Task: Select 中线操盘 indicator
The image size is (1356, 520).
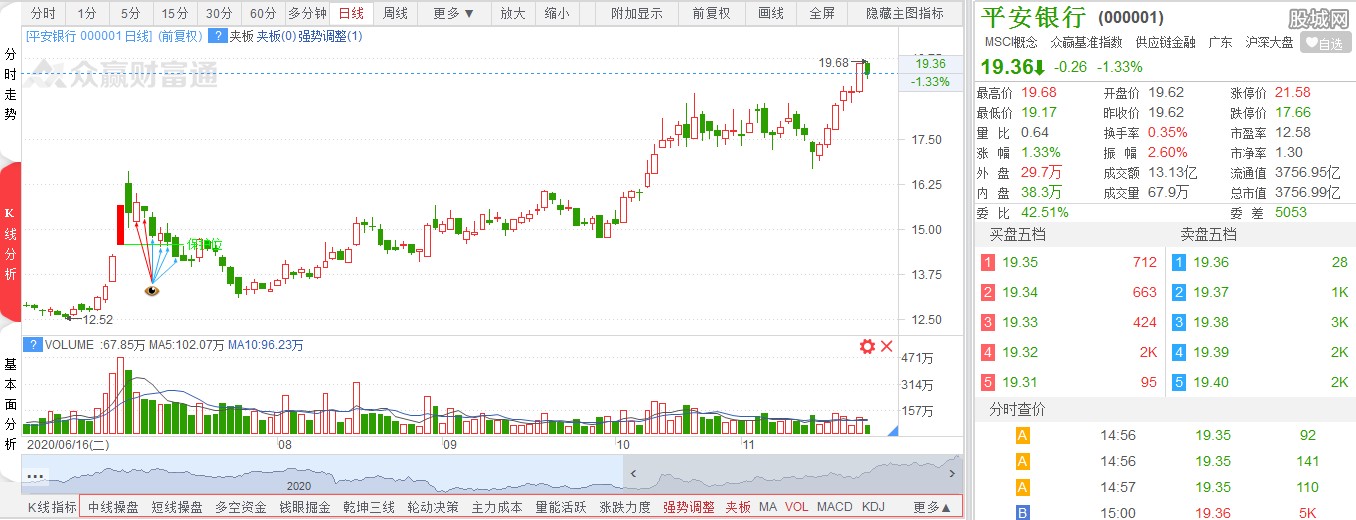Action: tap(113, 507)
